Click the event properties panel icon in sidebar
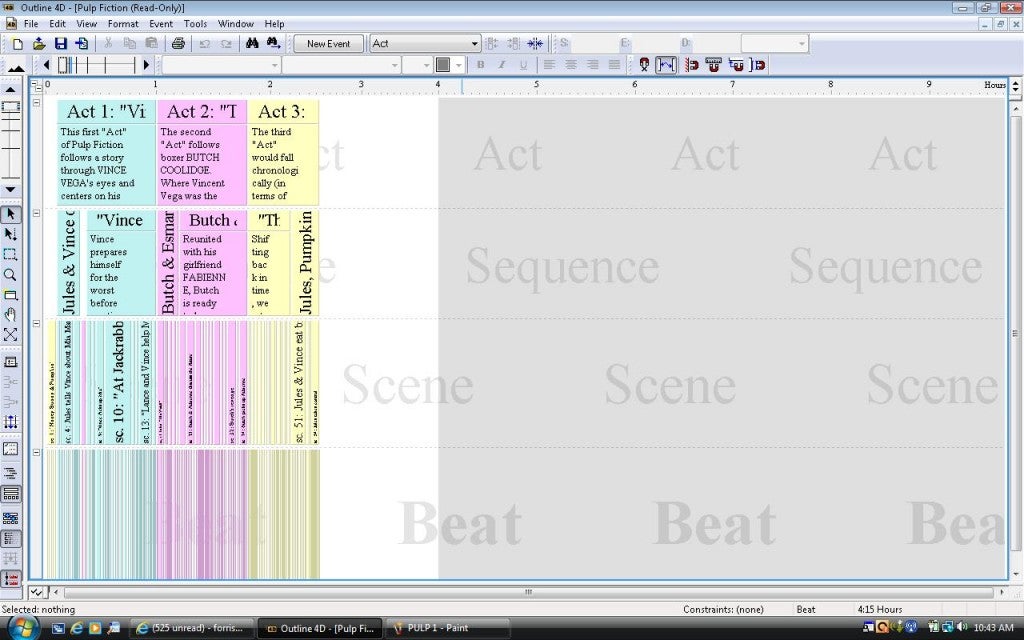The image size is (1024, 640). pyautogui.click(x=10, y=362)
